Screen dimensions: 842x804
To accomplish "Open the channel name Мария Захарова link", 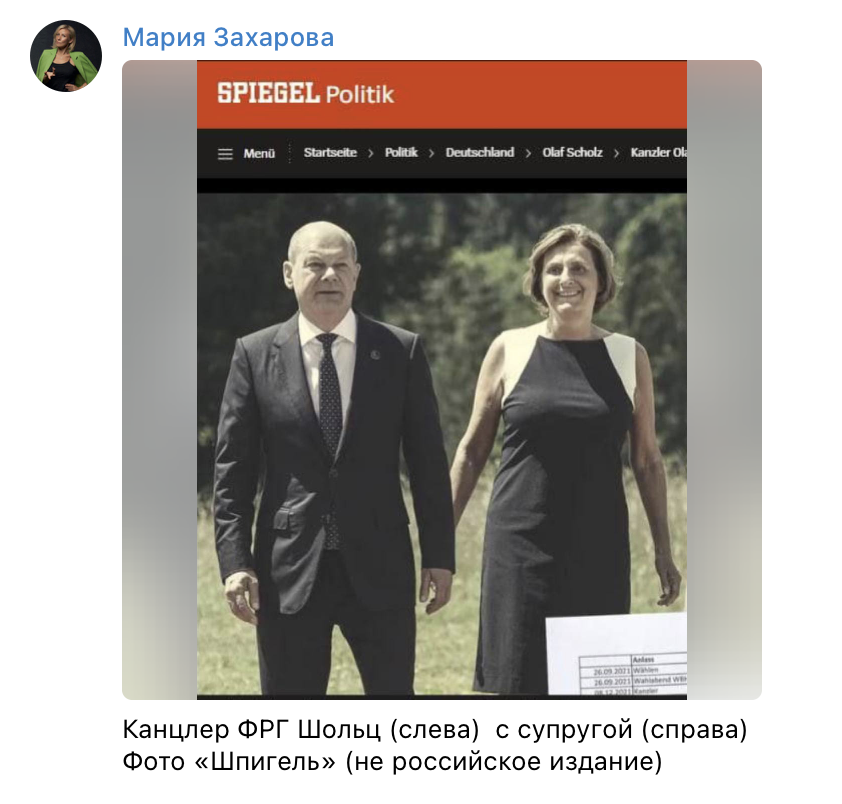I will [x=228, y=38].
